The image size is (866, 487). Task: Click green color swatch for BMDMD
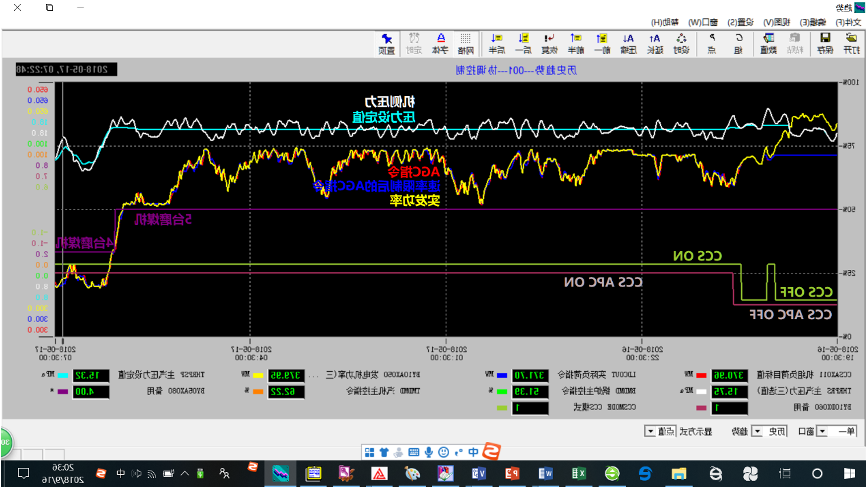coord(502,391)
